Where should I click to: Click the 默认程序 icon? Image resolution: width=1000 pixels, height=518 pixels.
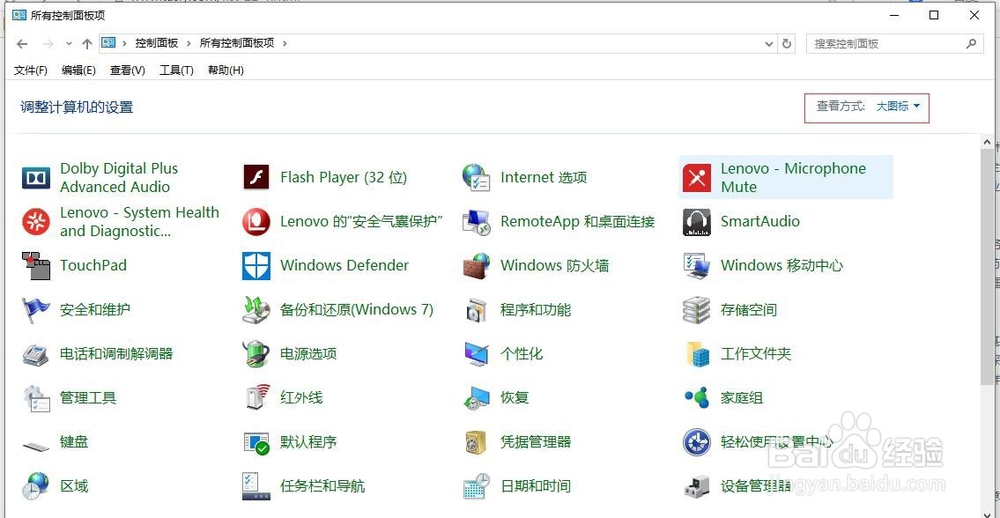click(256, 442)
